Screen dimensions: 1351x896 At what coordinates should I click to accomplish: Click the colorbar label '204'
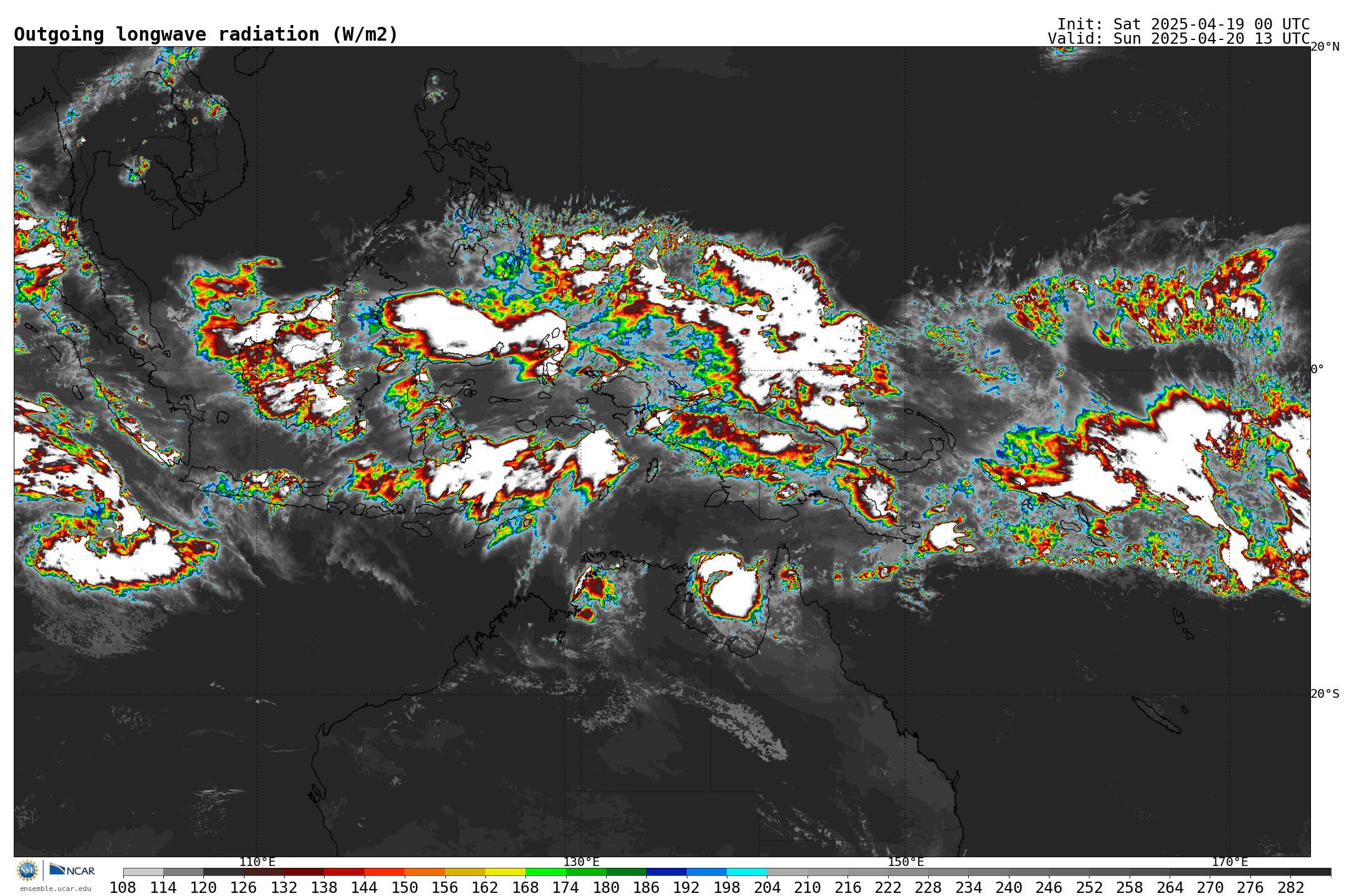(767, 887)
